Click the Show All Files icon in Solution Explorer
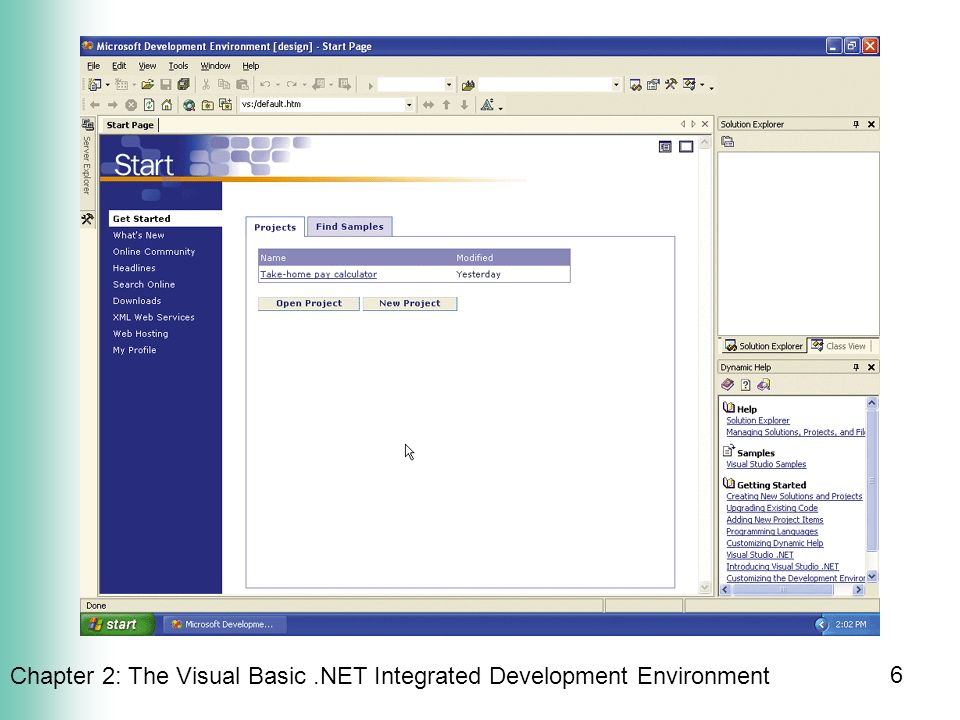Viewport: 960px width, 720px height. pos(727,141)
